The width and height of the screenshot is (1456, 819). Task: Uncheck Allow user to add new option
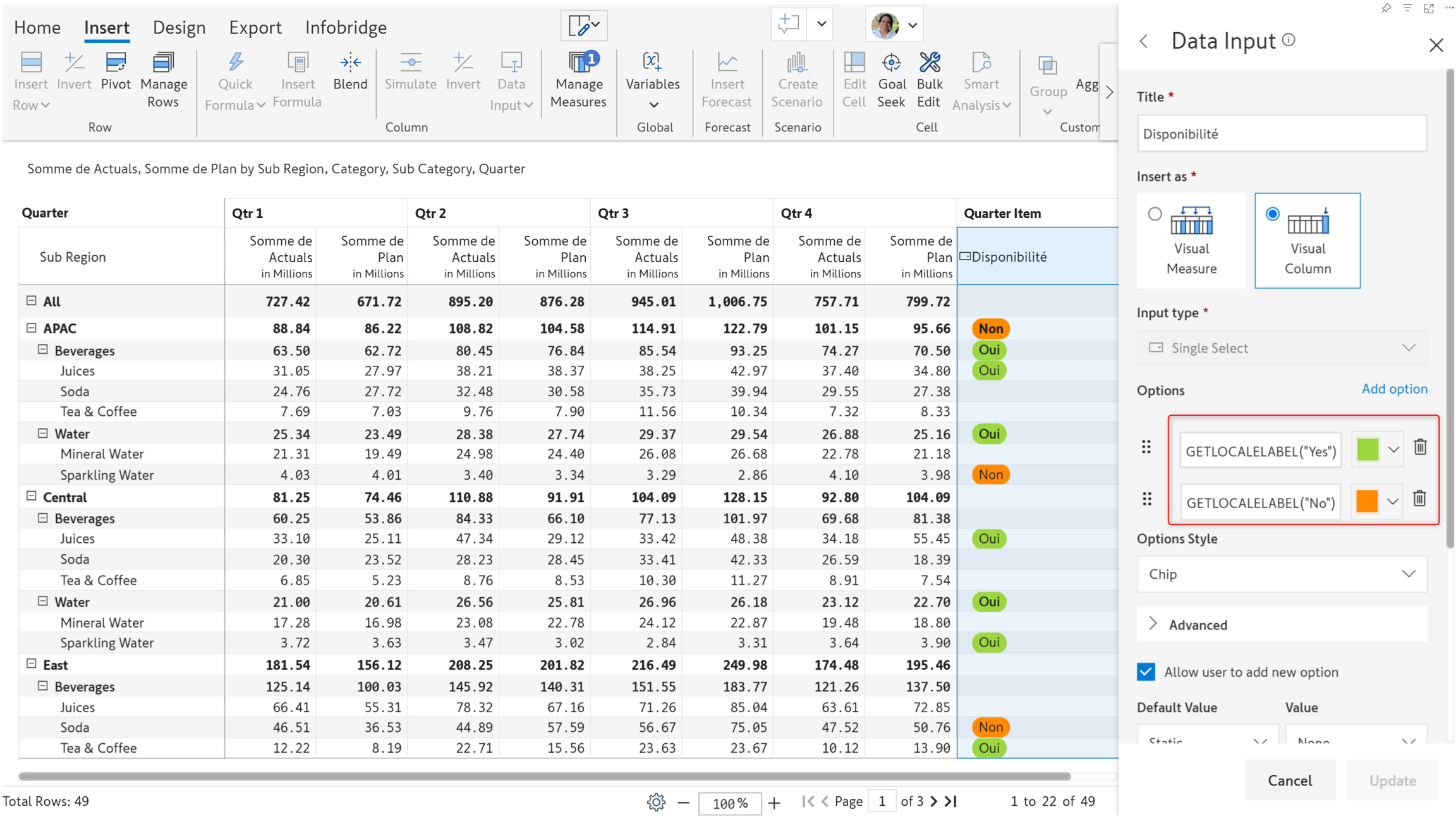click(1146, 672)
